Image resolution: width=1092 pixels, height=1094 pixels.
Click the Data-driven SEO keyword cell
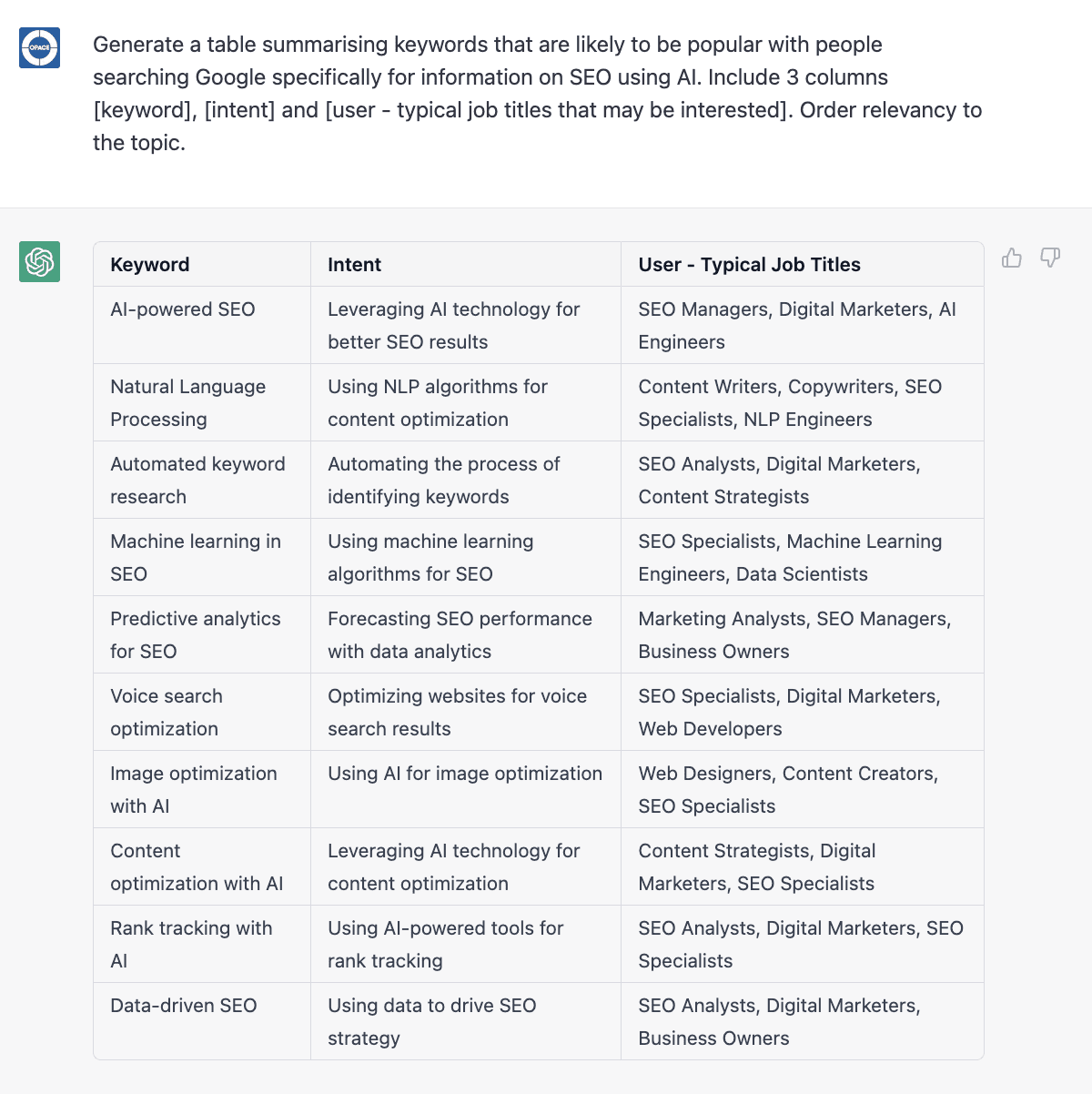[x=184, y=1006]
